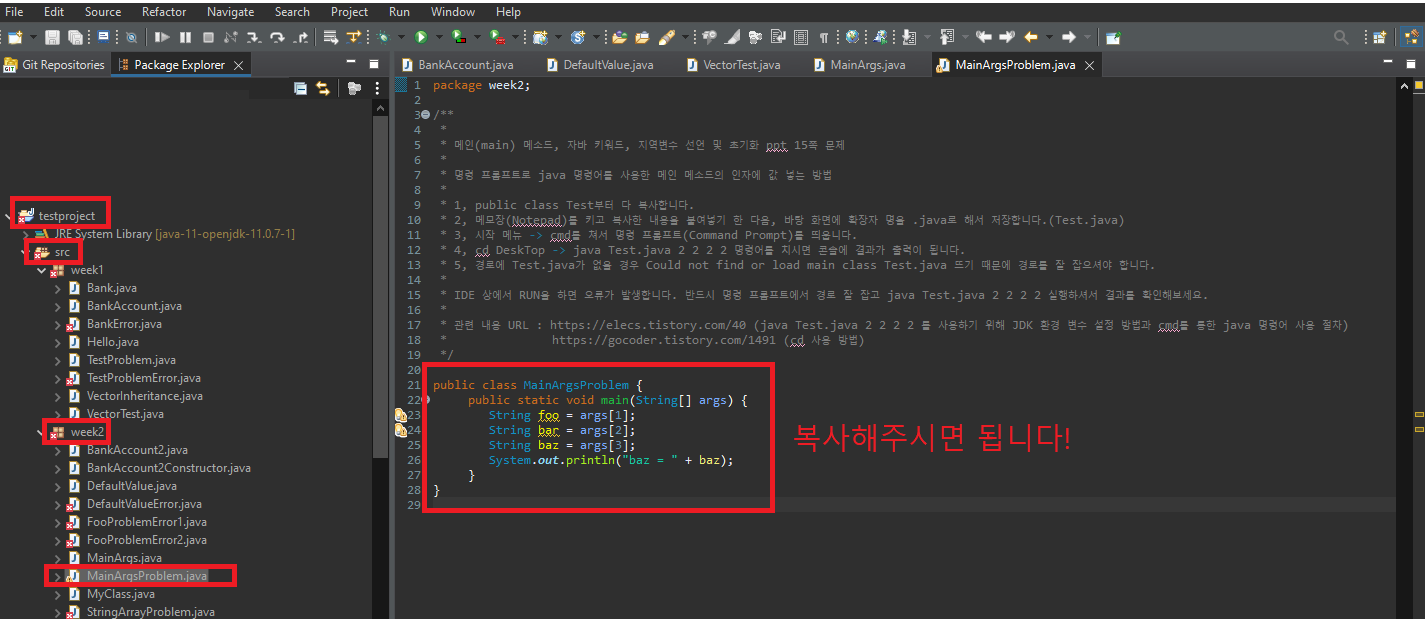The image size is (1425, 619).
Task: Click the New Java Package icon
Action: [x=540, y=37]
